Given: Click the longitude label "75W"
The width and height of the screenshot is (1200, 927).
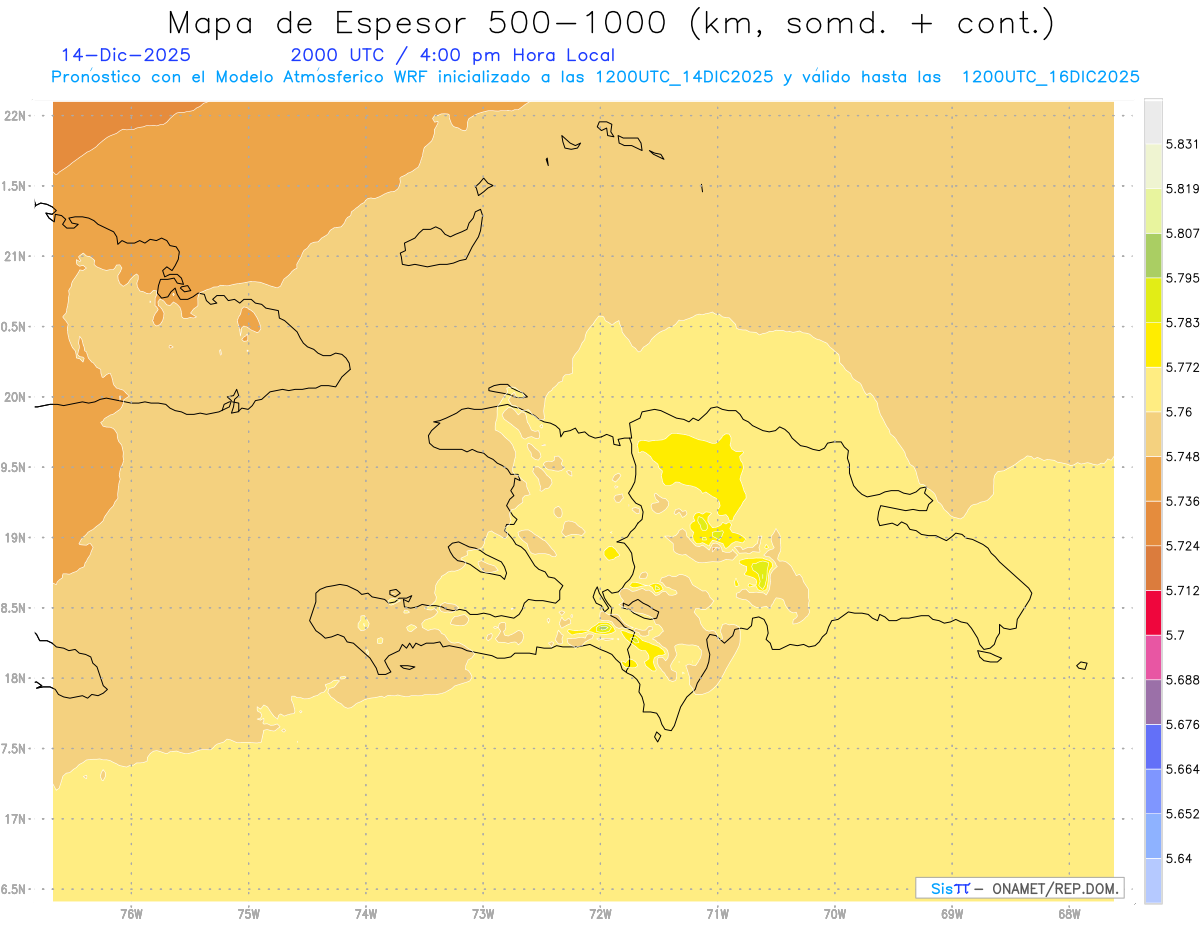Looking at the screenshot, I should 248,914.
